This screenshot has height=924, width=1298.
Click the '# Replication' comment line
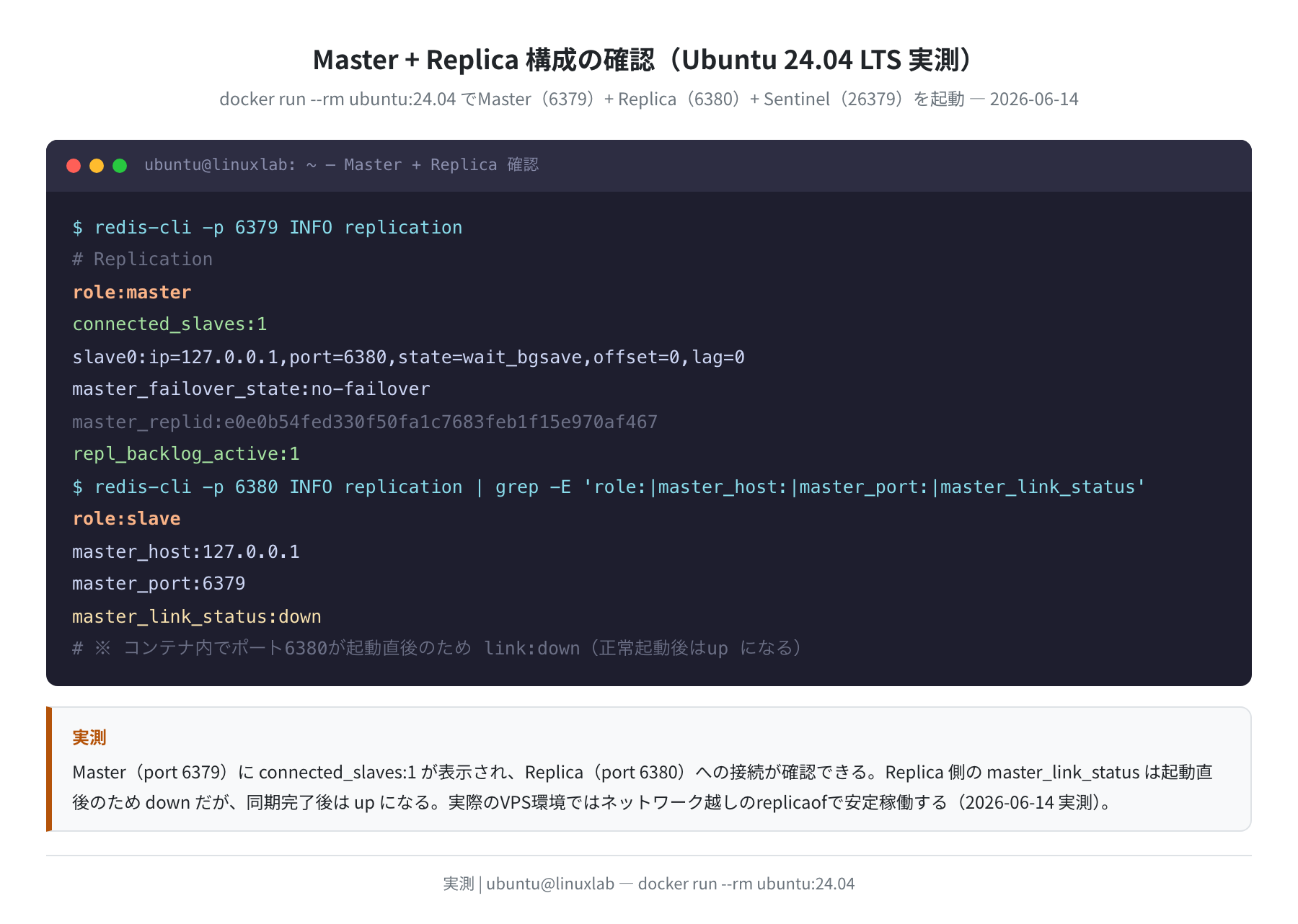(143, 259)
